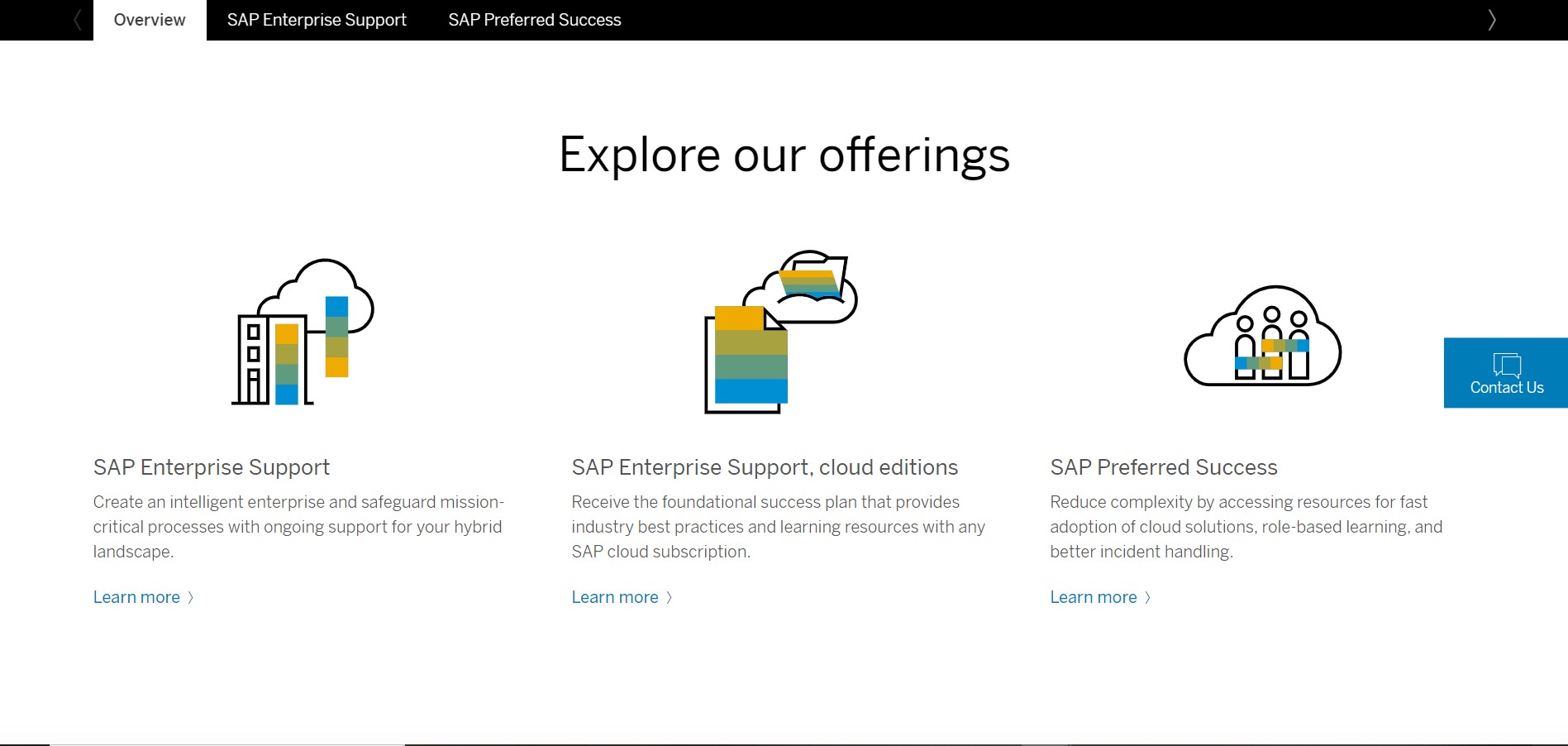Click the Reduce complexity description under SAP Preferred Success
The width and height of the screenshot is (1568, 746).
tap(1246, 527)
